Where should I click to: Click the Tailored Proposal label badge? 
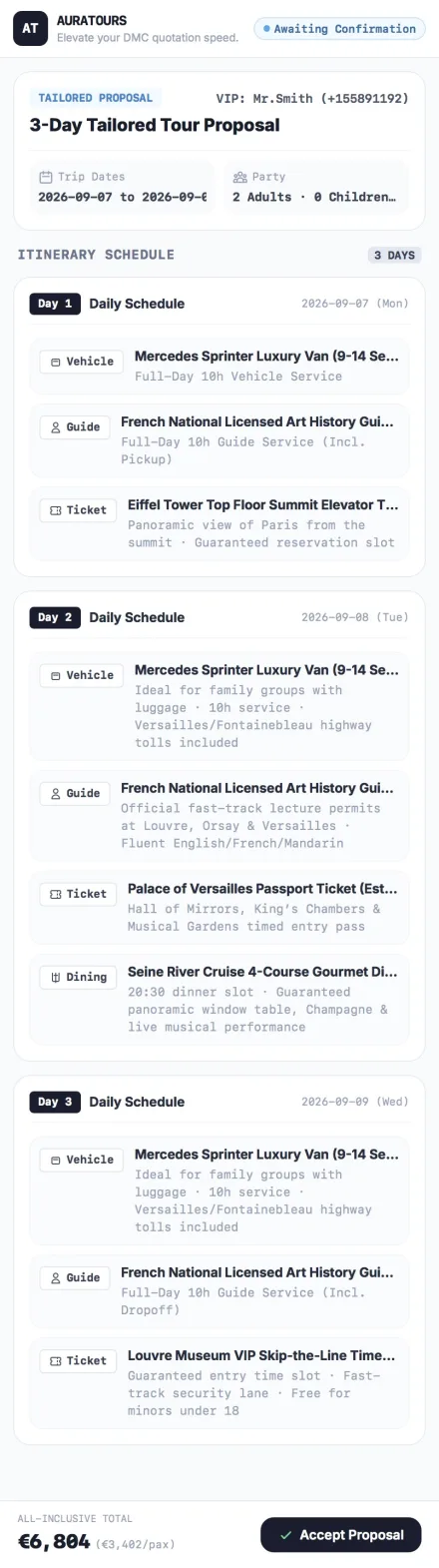click(95, 98)
